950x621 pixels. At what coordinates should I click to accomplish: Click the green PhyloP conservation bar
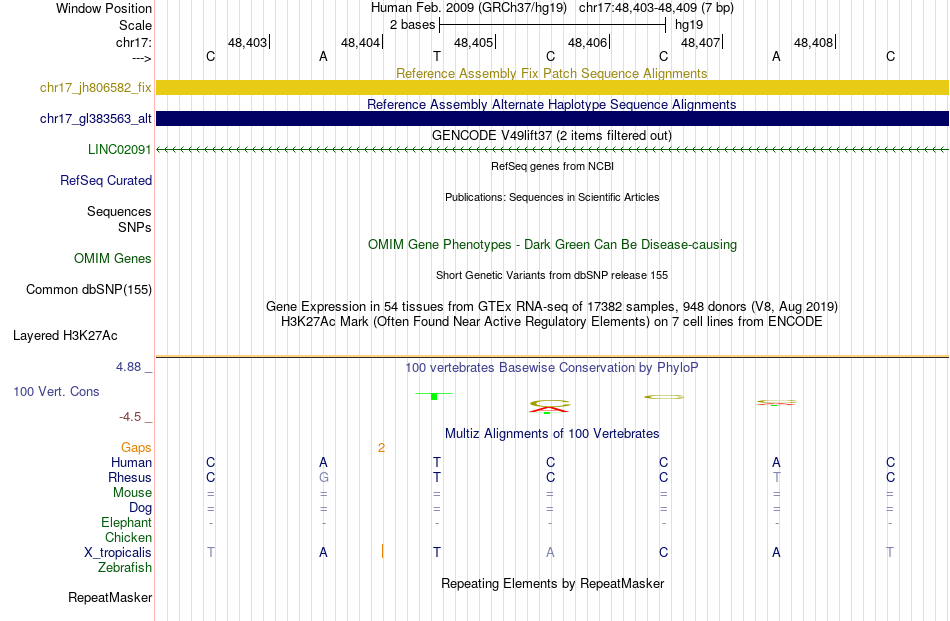pyautogui.click(x=434, y=396)
